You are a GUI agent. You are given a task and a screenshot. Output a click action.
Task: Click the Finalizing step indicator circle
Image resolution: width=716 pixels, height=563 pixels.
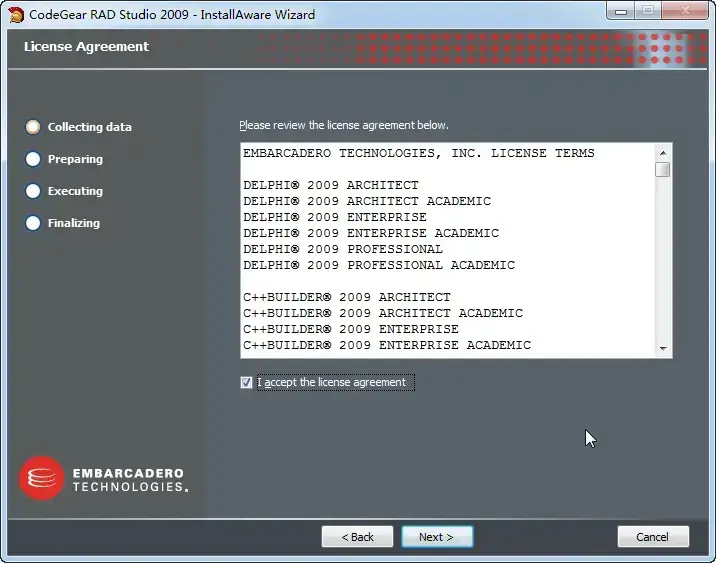point(33,223)
